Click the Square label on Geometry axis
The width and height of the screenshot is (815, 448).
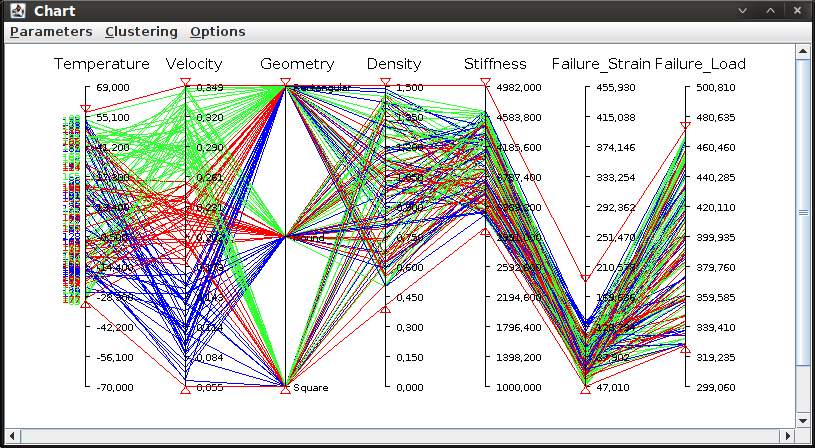[311, 388]
